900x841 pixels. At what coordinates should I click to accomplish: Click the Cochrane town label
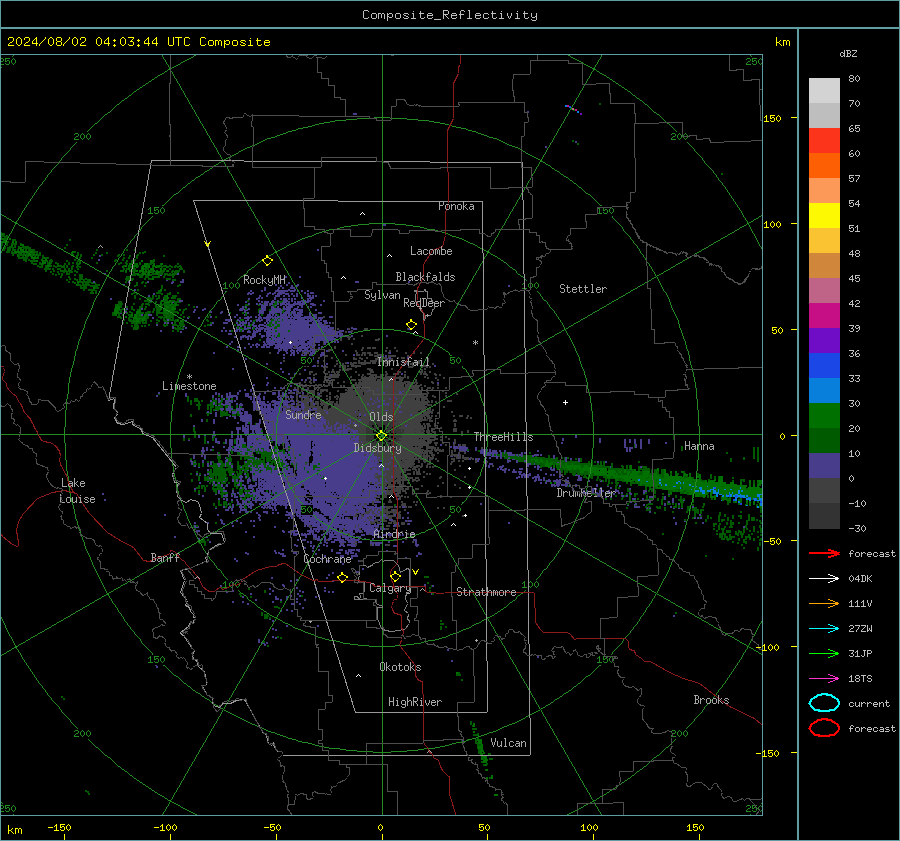tap(327, 559)
